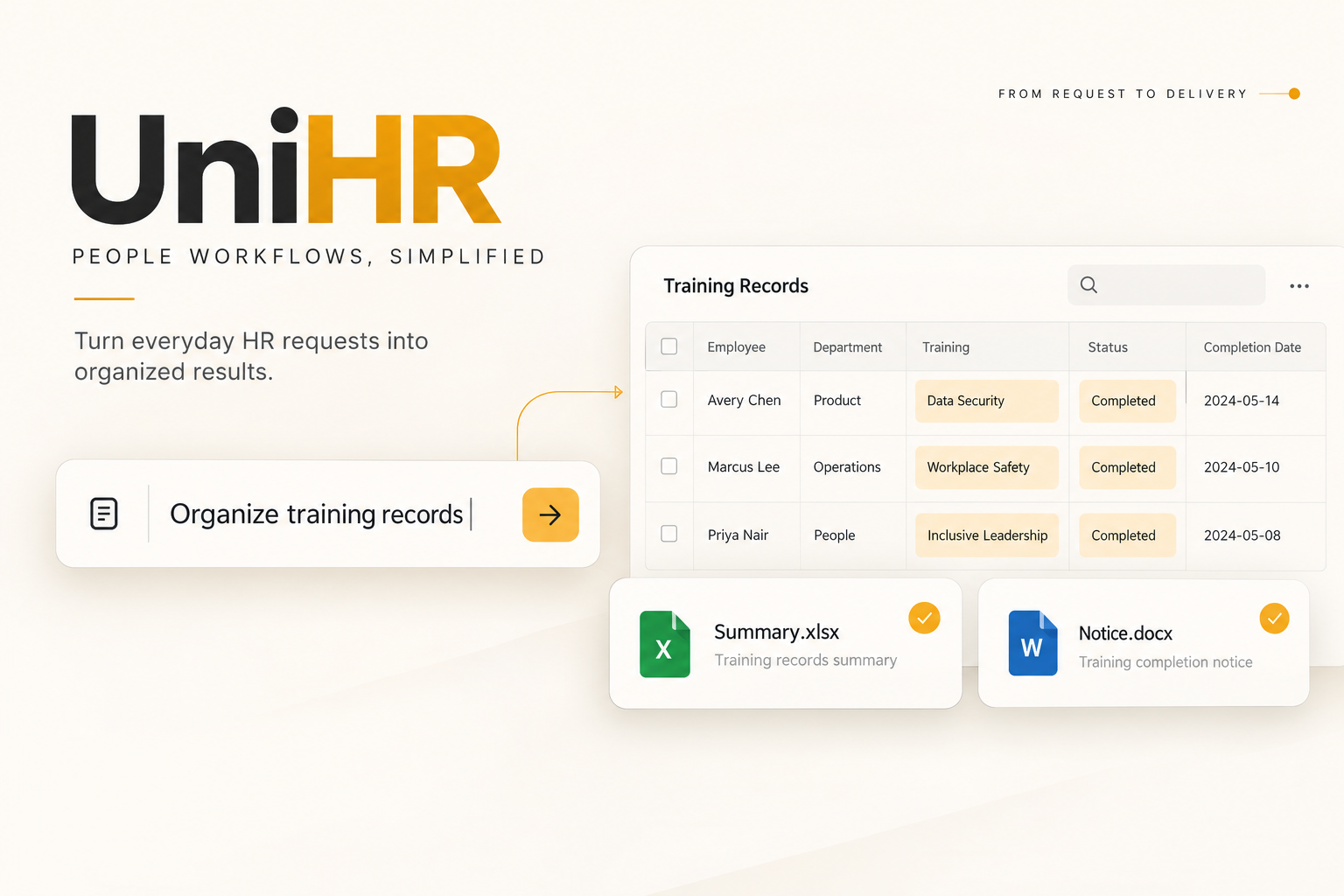Click the Training Records panel title
Screen dimensions: 1344x896
click(x=736, y=286)
